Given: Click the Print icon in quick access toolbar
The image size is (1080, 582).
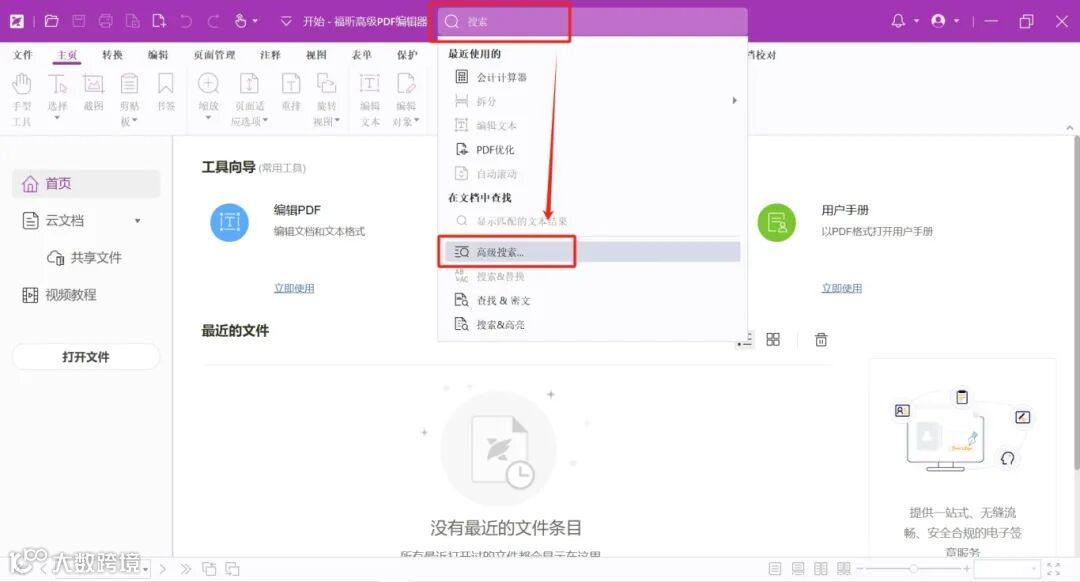Looking at the screenshot, I should (x=105, y=21).
